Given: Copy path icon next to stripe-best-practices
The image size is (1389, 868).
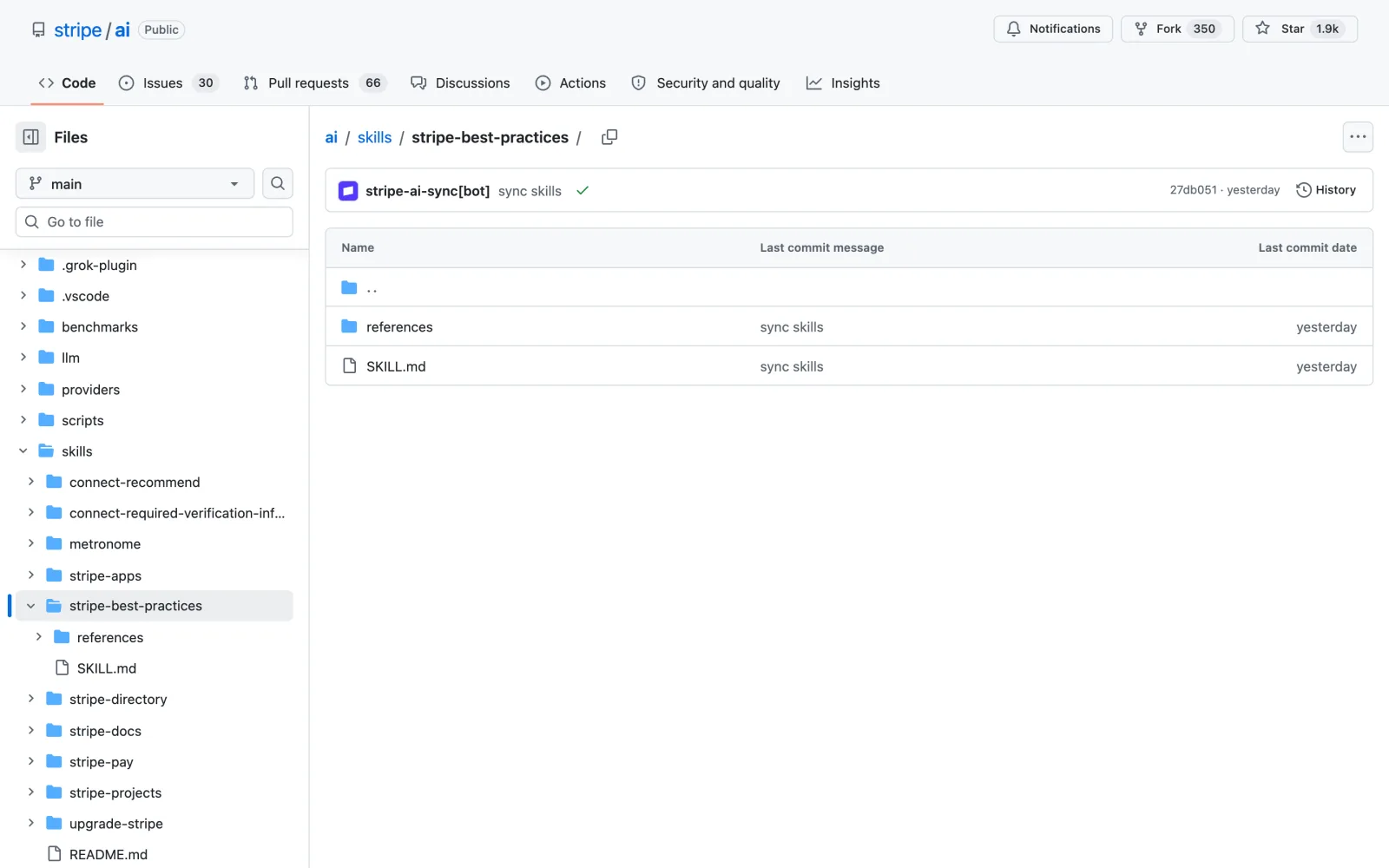Looking at the screenshot, I should point(609,137).
